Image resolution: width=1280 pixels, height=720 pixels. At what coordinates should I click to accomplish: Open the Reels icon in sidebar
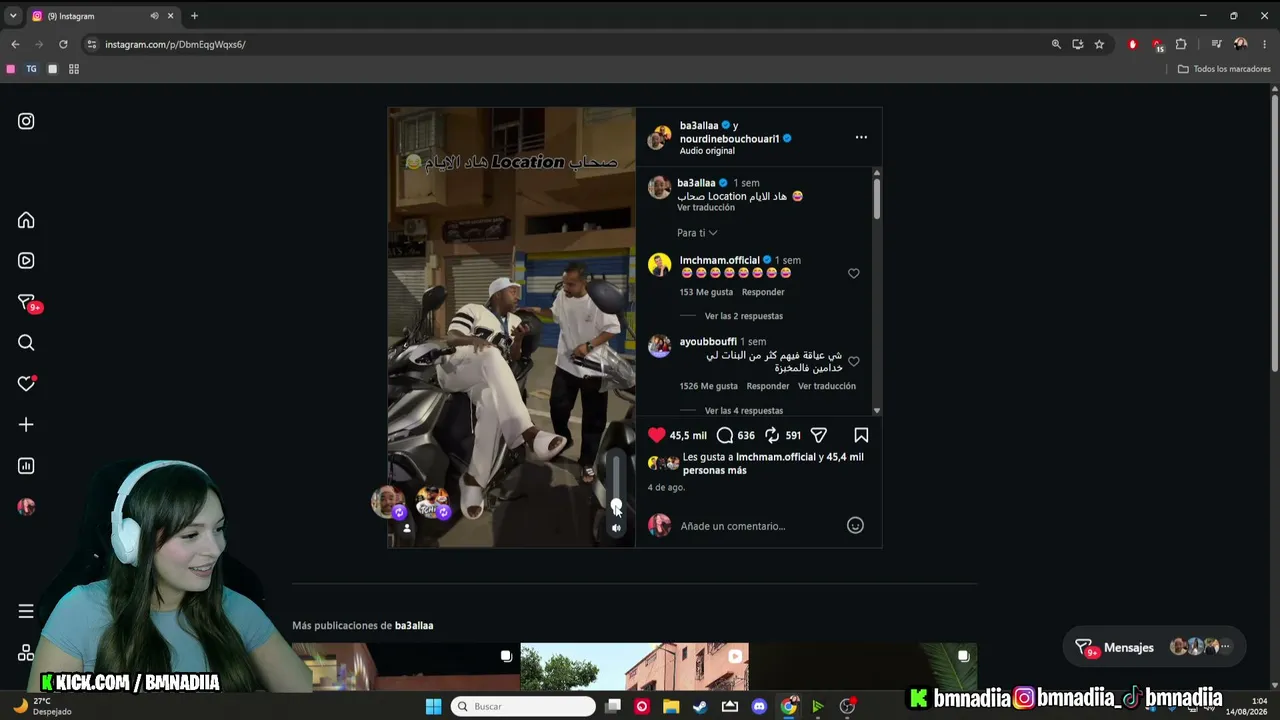click(26, 261)
